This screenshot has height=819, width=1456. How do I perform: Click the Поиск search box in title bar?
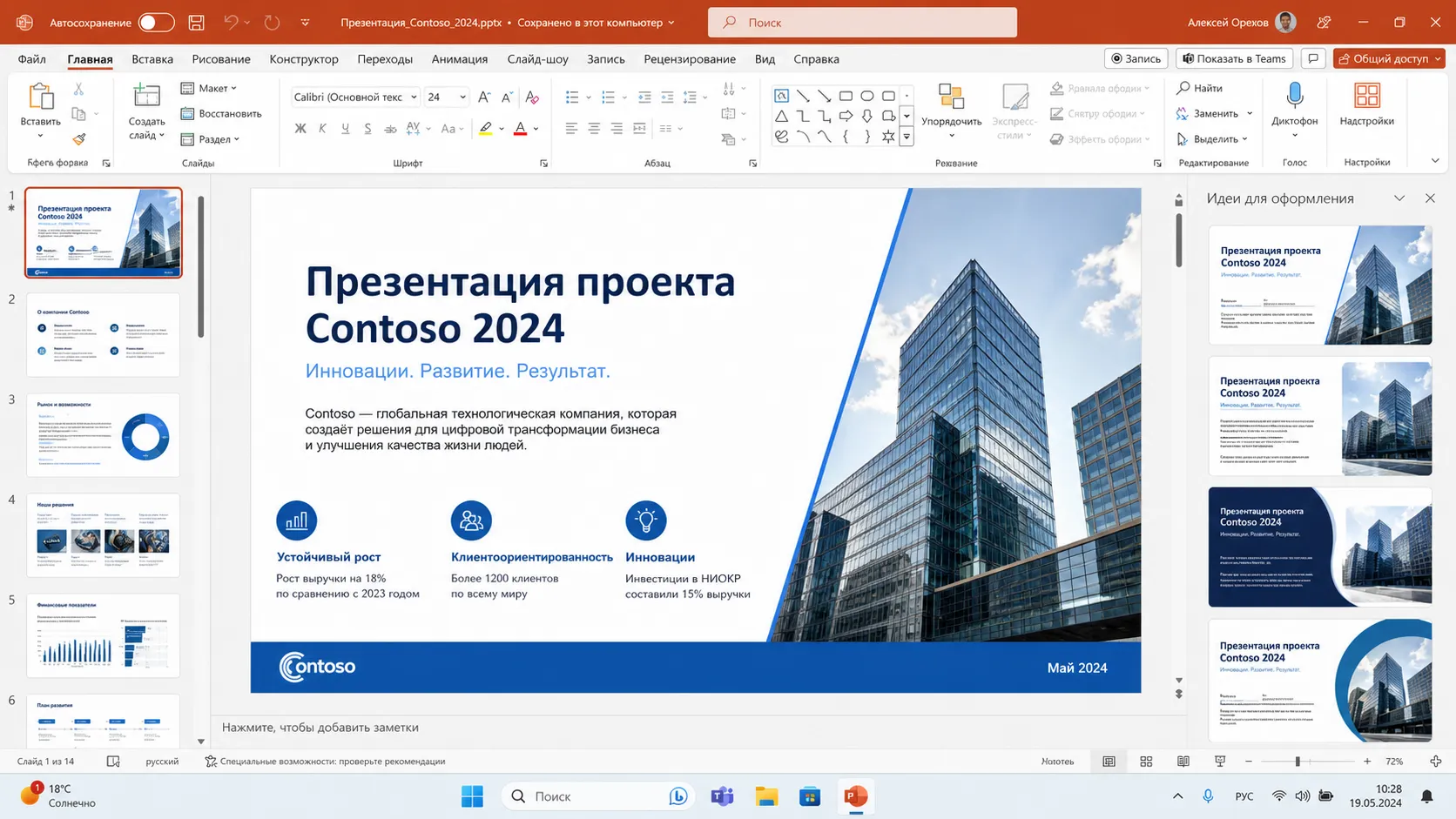point(862,23)
